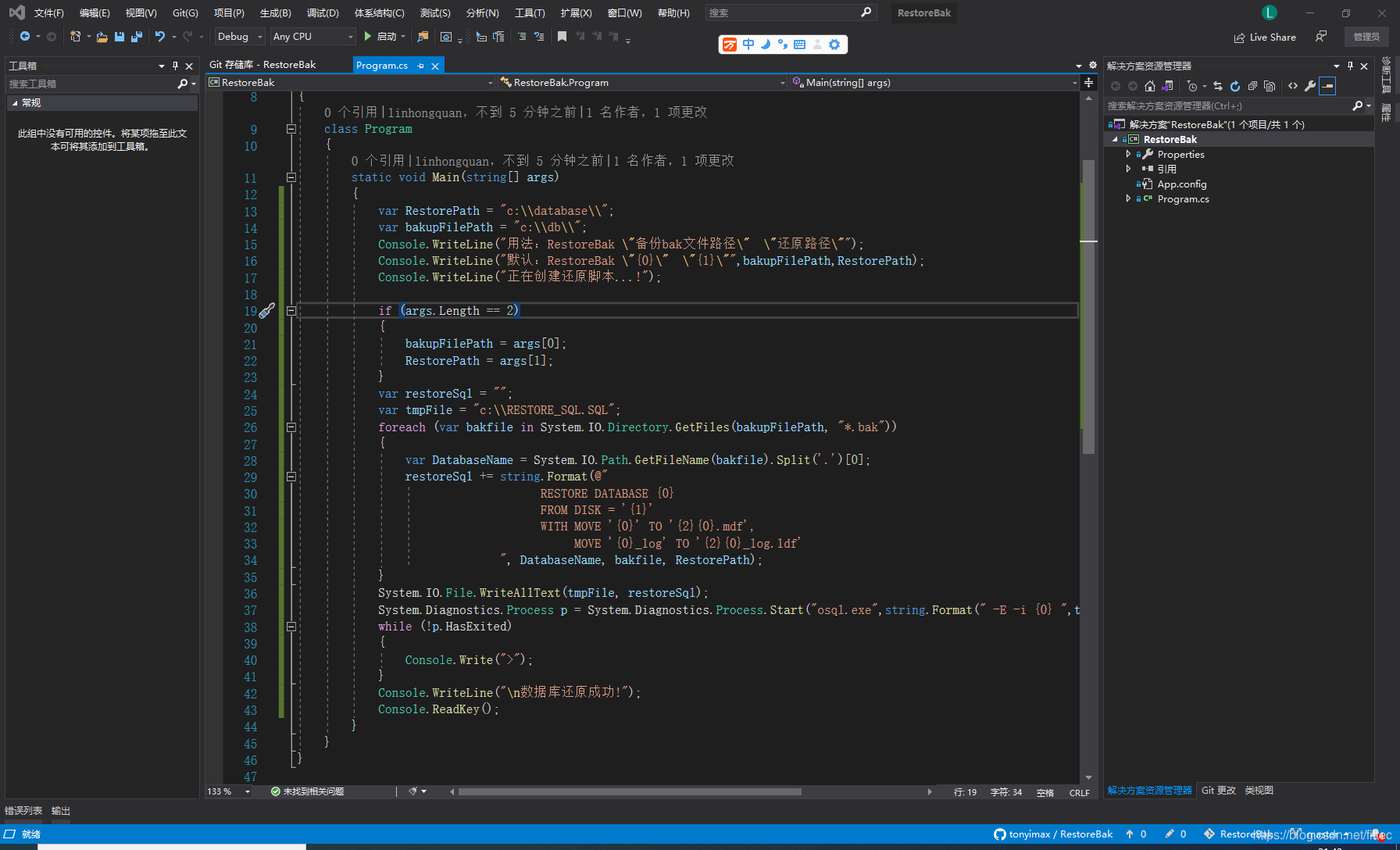Open Properties wrench icon in Solution Explorer

pyautogui.click(x=1310, y=86)
